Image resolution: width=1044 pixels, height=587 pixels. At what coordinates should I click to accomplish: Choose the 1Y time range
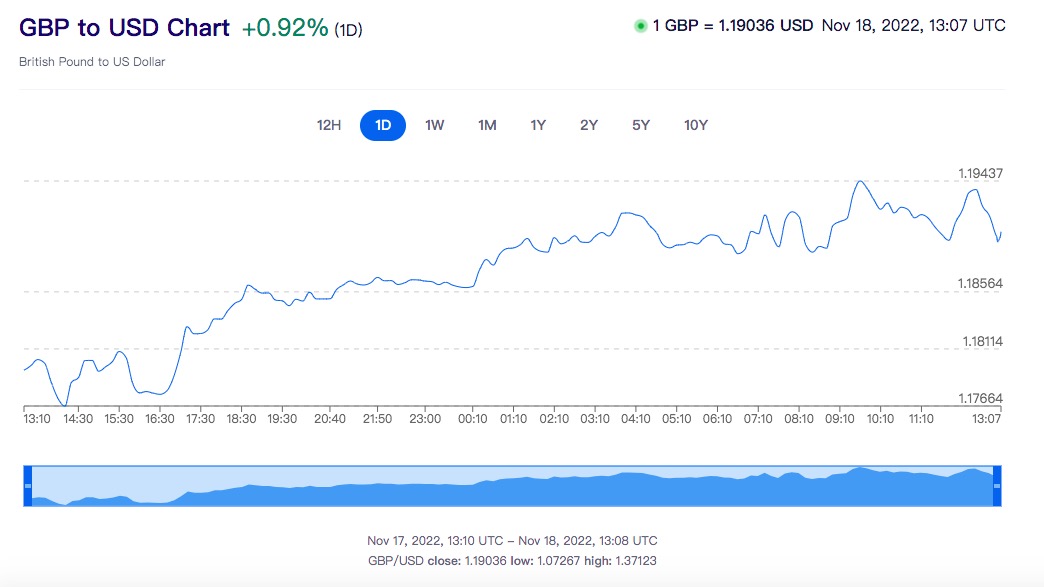pos(538,125)
